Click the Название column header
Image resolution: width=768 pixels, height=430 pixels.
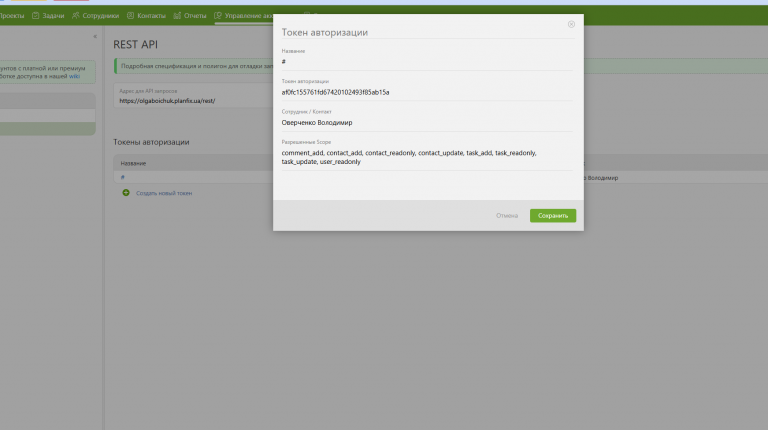pyautogui.click(x=133, y=163)
